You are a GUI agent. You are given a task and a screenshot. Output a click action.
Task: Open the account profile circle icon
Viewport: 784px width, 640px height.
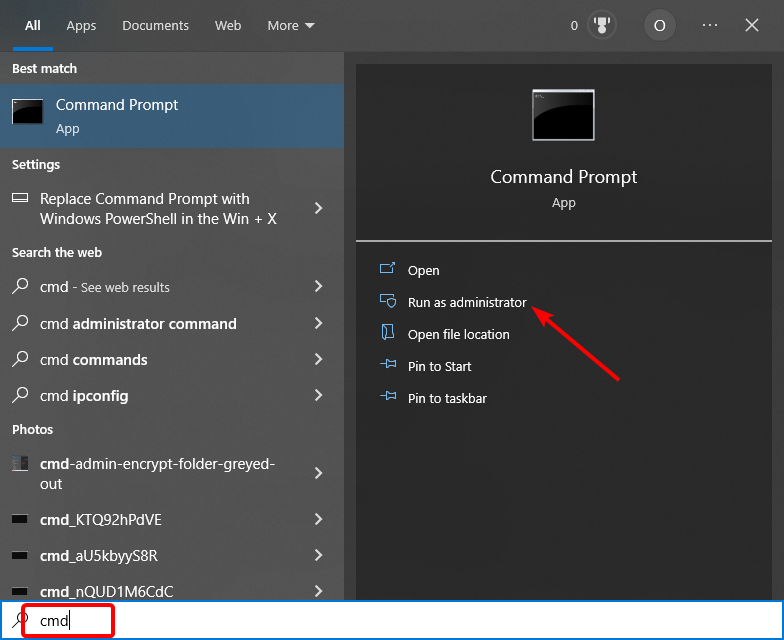click(658, 26)
